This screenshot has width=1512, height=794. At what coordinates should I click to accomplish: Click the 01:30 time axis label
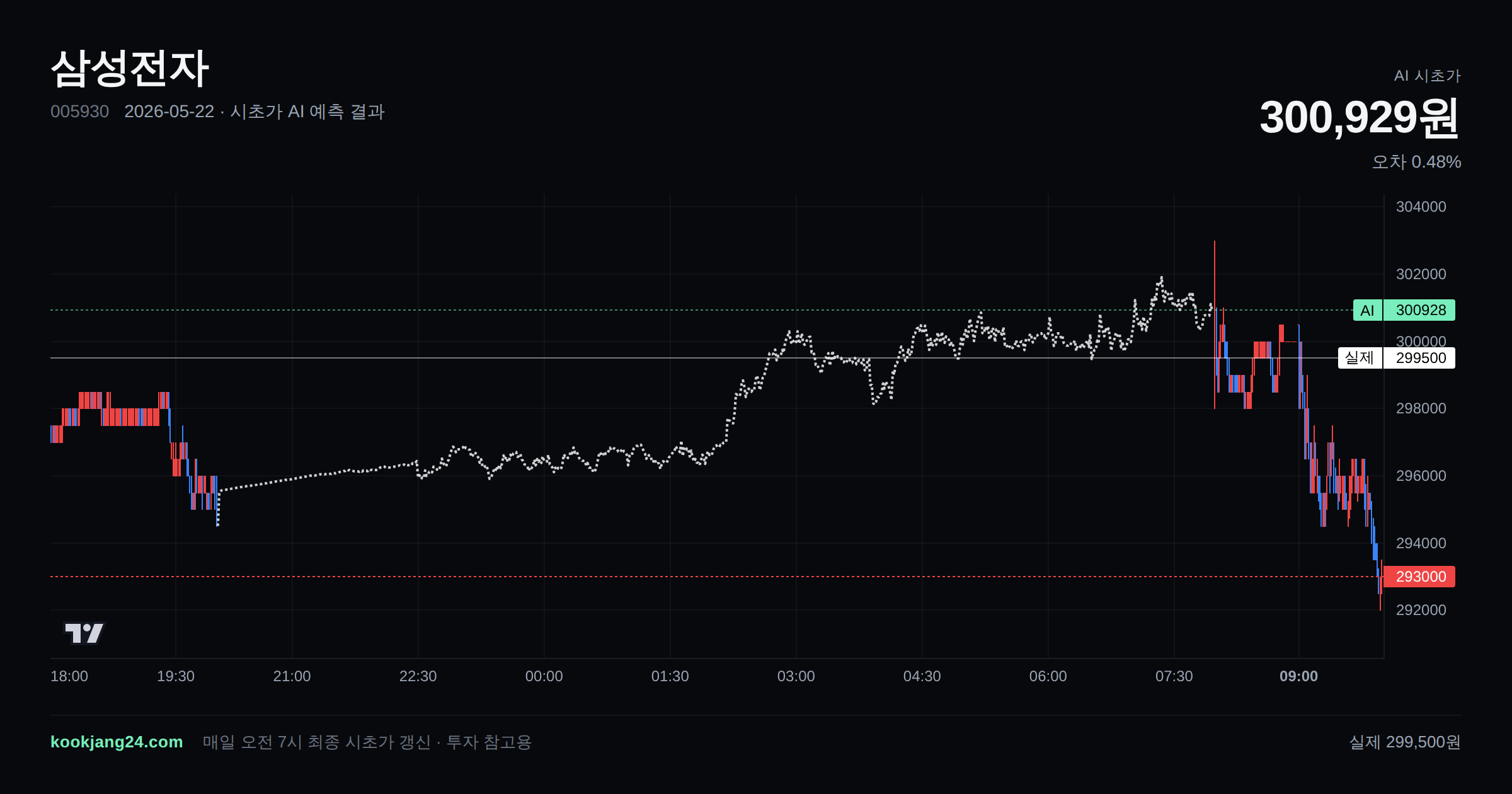pyautogui.click(x=670, y=676)
